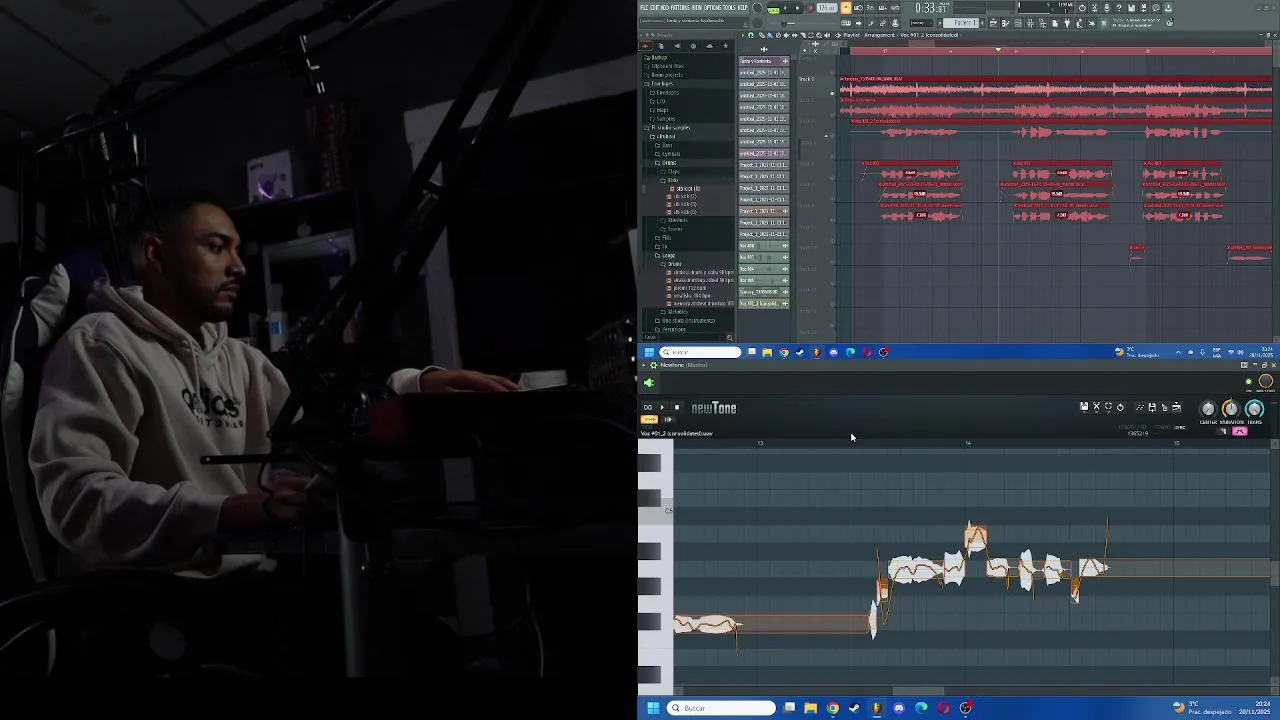Open Discord from bottom taskbar
Image resolution: width=1280 pixels, height=720 pixels.
pyautogui.click(x=899, y=708)
